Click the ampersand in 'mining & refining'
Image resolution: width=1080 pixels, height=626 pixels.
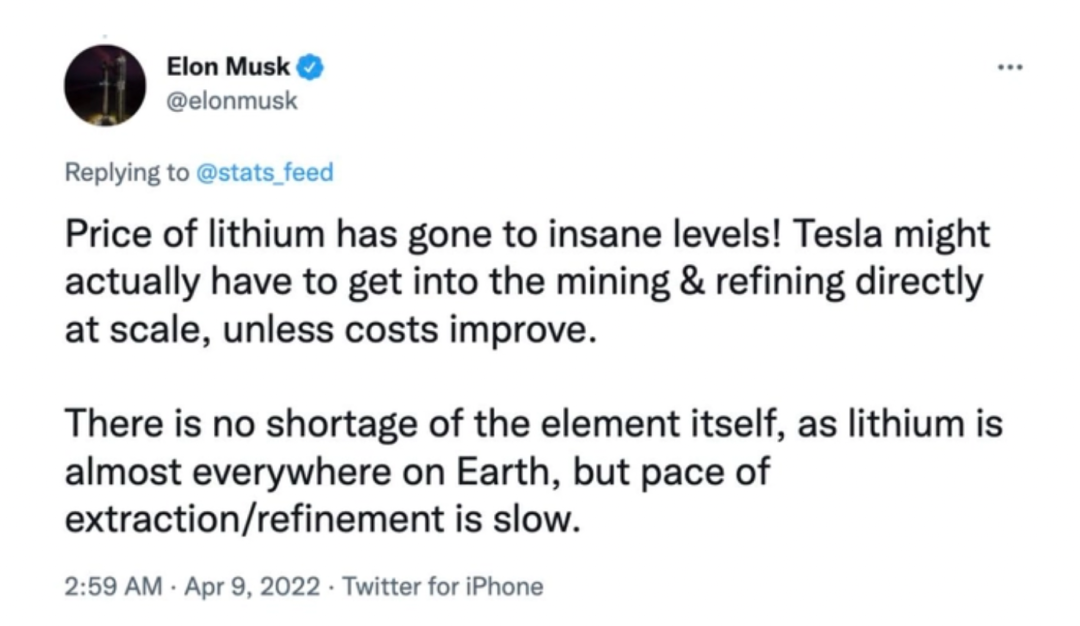(x=692, y=282)
